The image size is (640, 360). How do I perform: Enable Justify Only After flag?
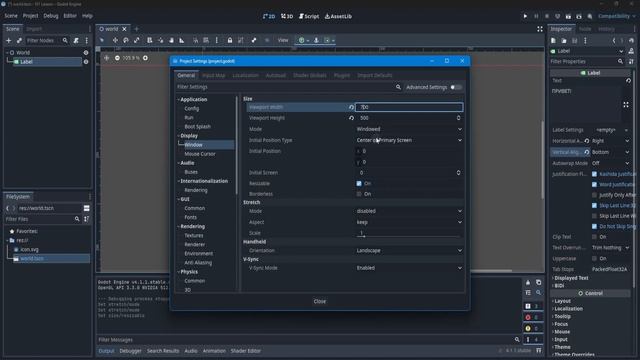point(594,195)
